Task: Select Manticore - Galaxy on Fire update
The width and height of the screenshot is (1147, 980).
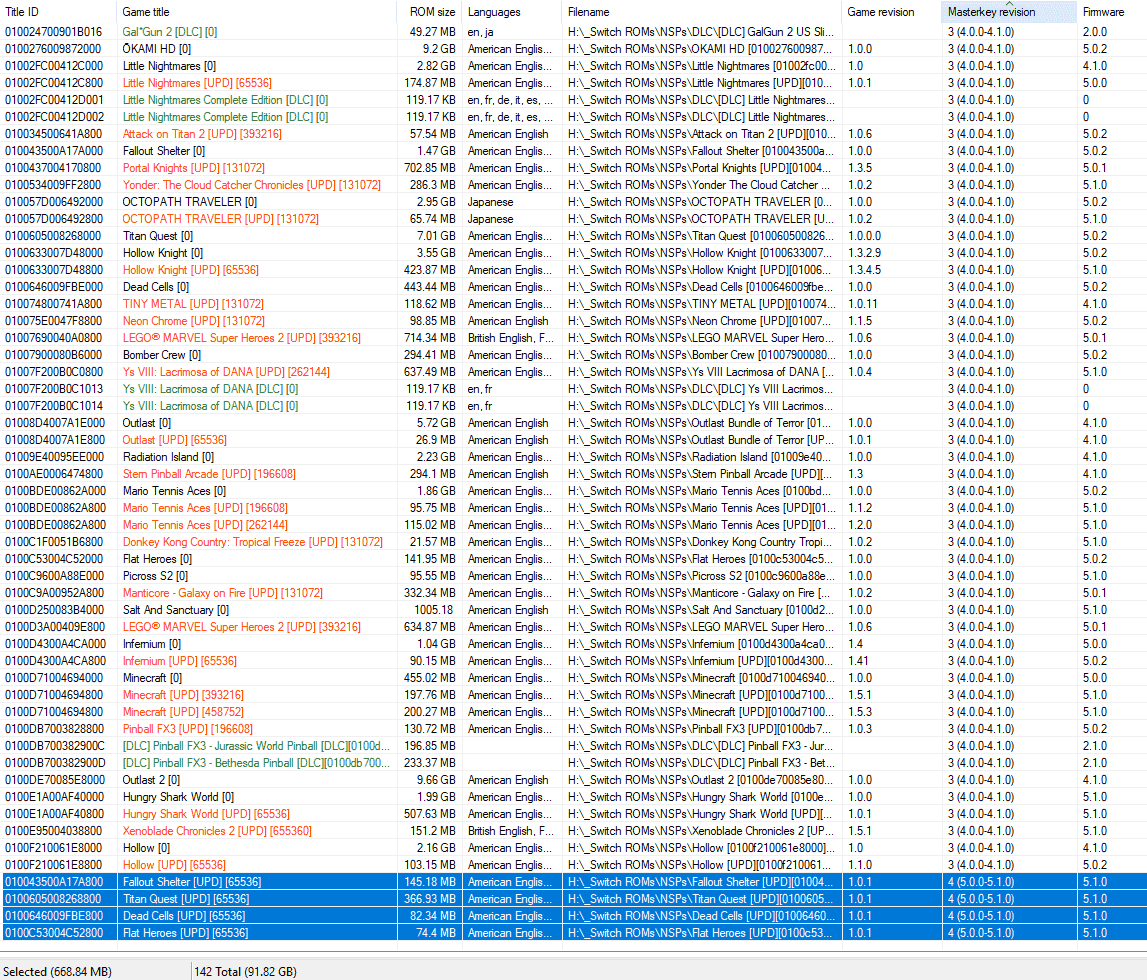Action: 222,593
